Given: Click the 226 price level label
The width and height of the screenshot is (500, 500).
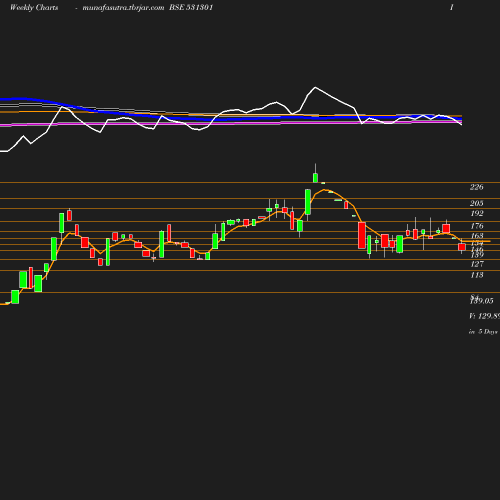Looking at the screenshot, I should (477, 187).
